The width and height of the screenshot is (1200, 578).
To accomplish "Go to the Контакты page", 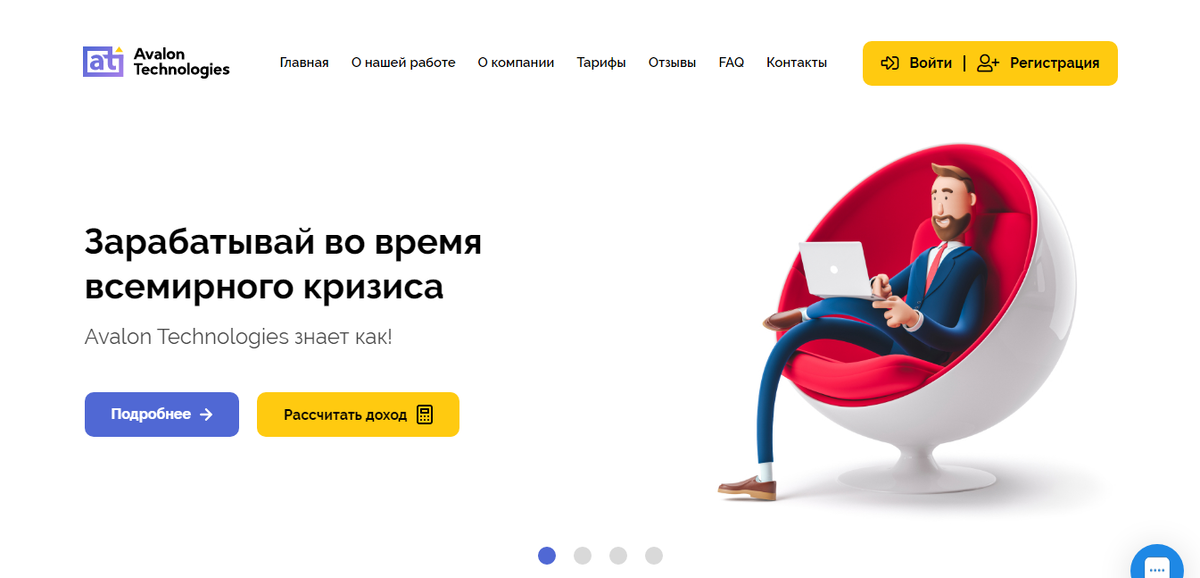I will click(x=797, y=62).
